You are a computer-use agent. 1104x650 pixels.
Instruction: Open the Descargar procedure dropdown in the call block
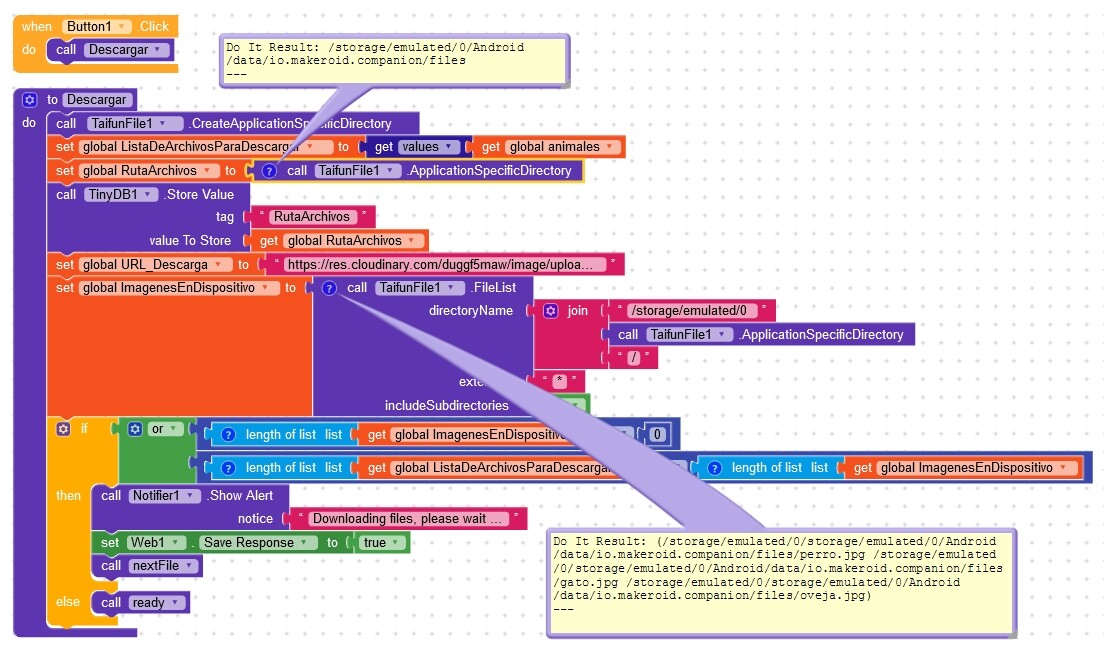pyautogui.click(x=126, y=50)
